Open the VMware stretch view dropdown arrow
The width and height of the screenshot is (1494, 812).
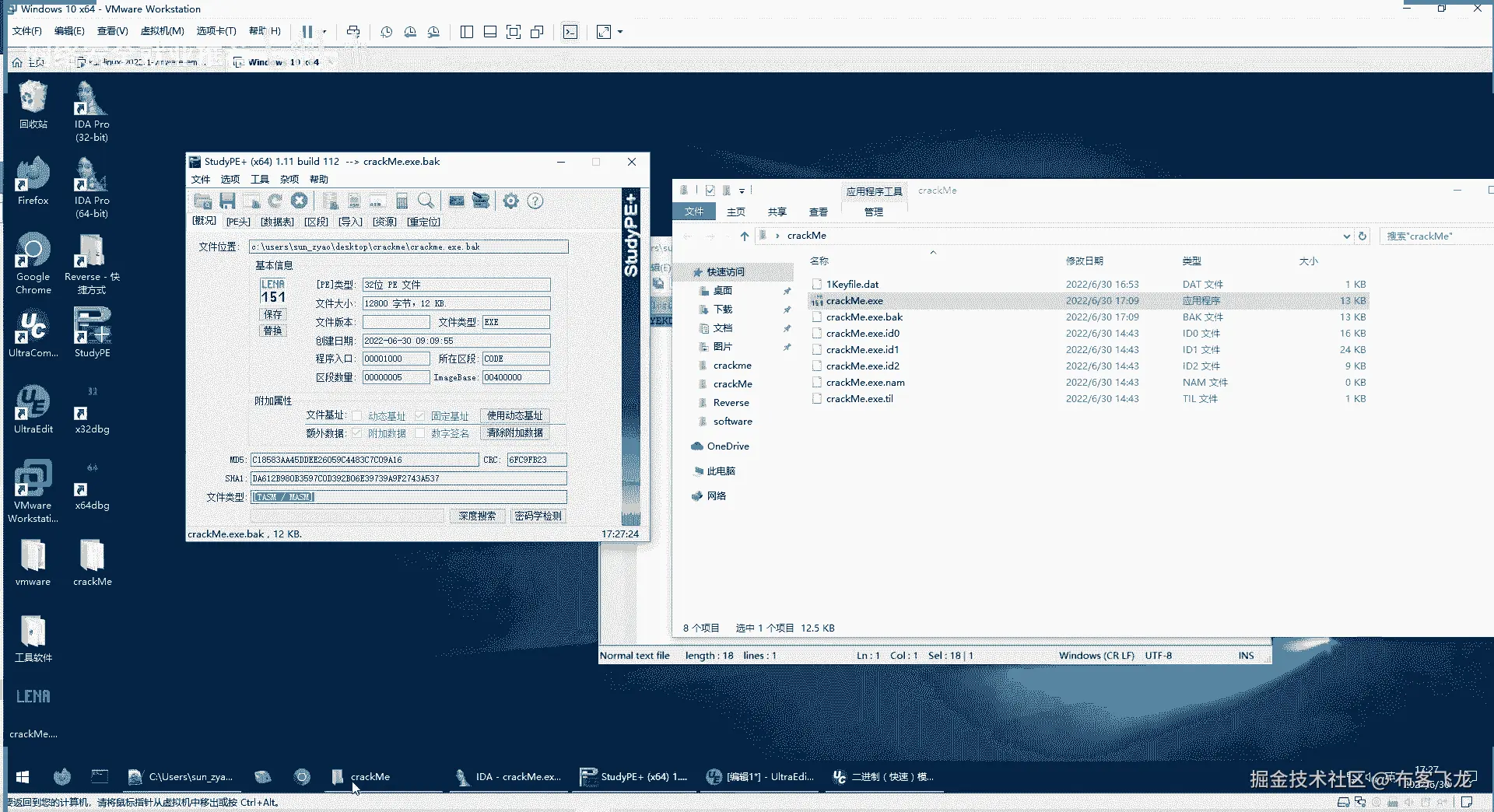620,32
